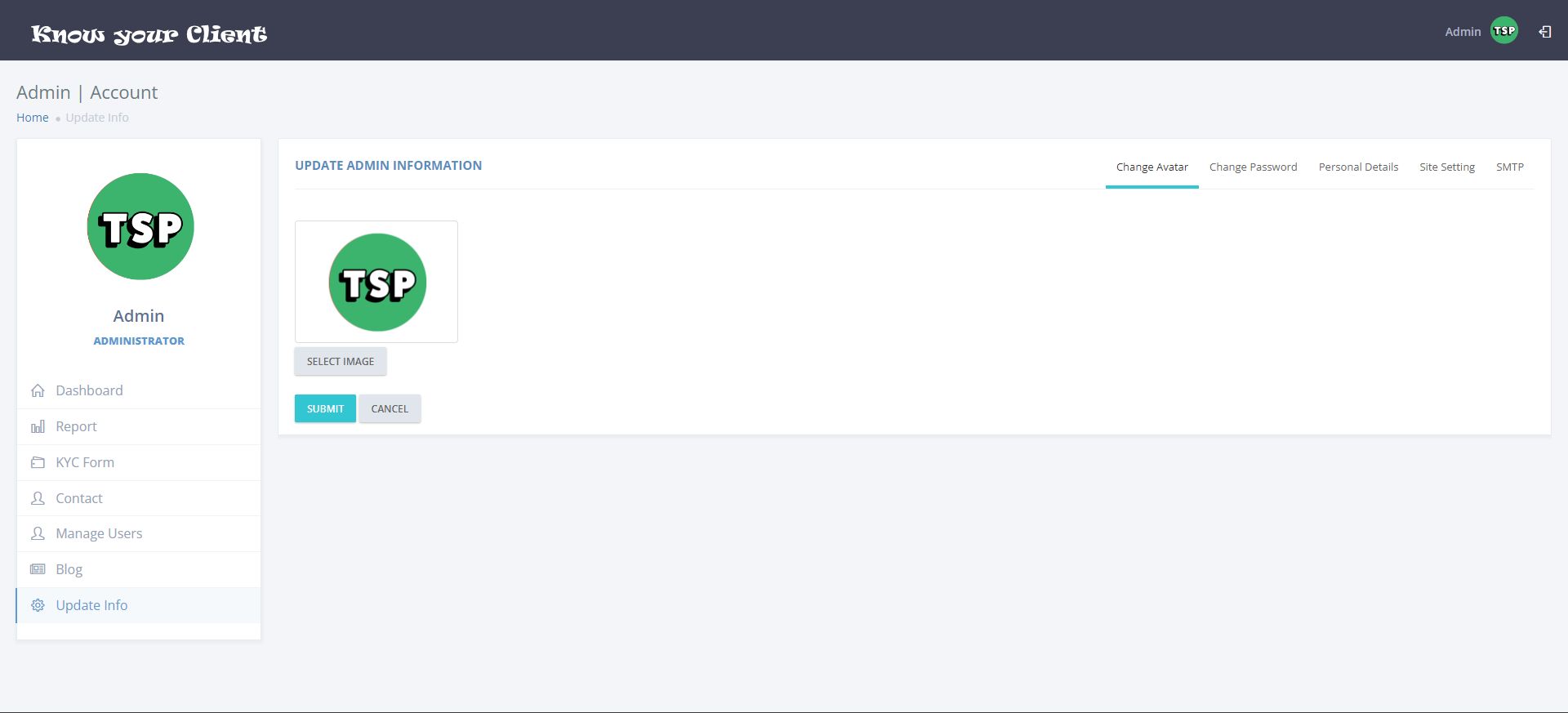
Task: Click the large sidebar profile picture
Action: [x=140, y=226]
